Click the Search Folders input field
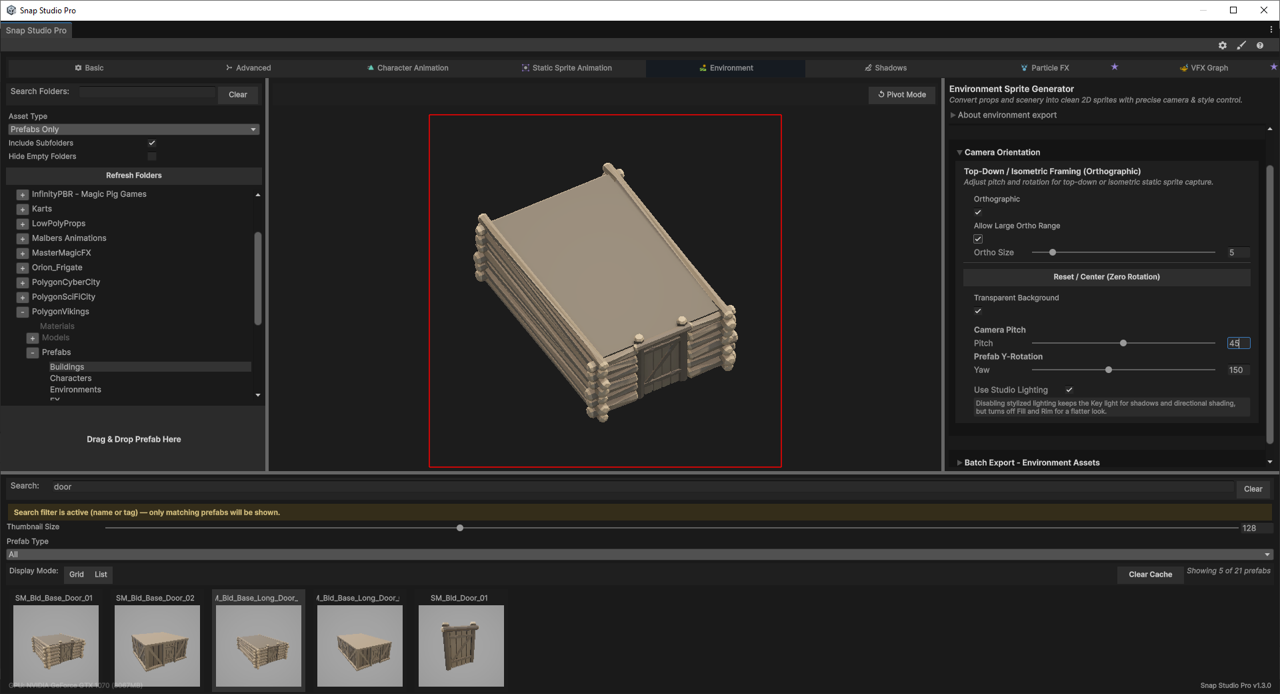This screenshot has height=694, width=1280. 147,93
